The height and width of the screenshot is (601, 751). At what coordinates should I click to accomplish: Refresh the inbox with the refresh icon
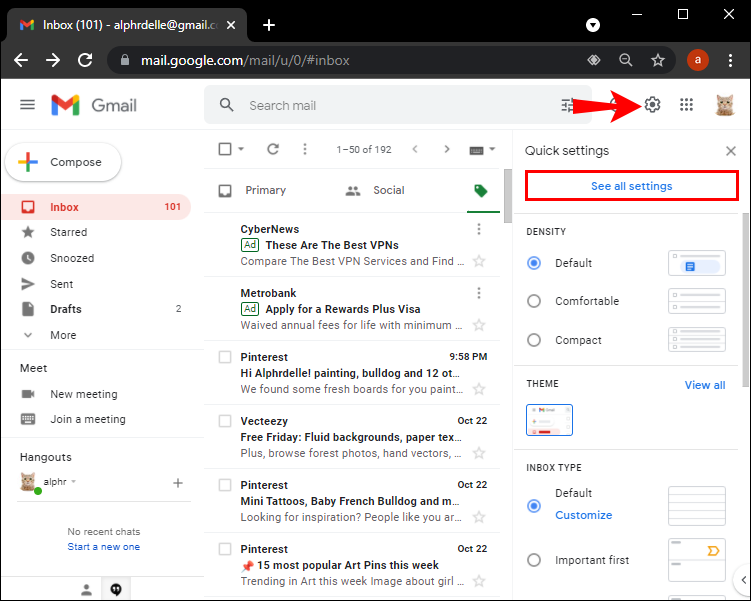(273, 149)
